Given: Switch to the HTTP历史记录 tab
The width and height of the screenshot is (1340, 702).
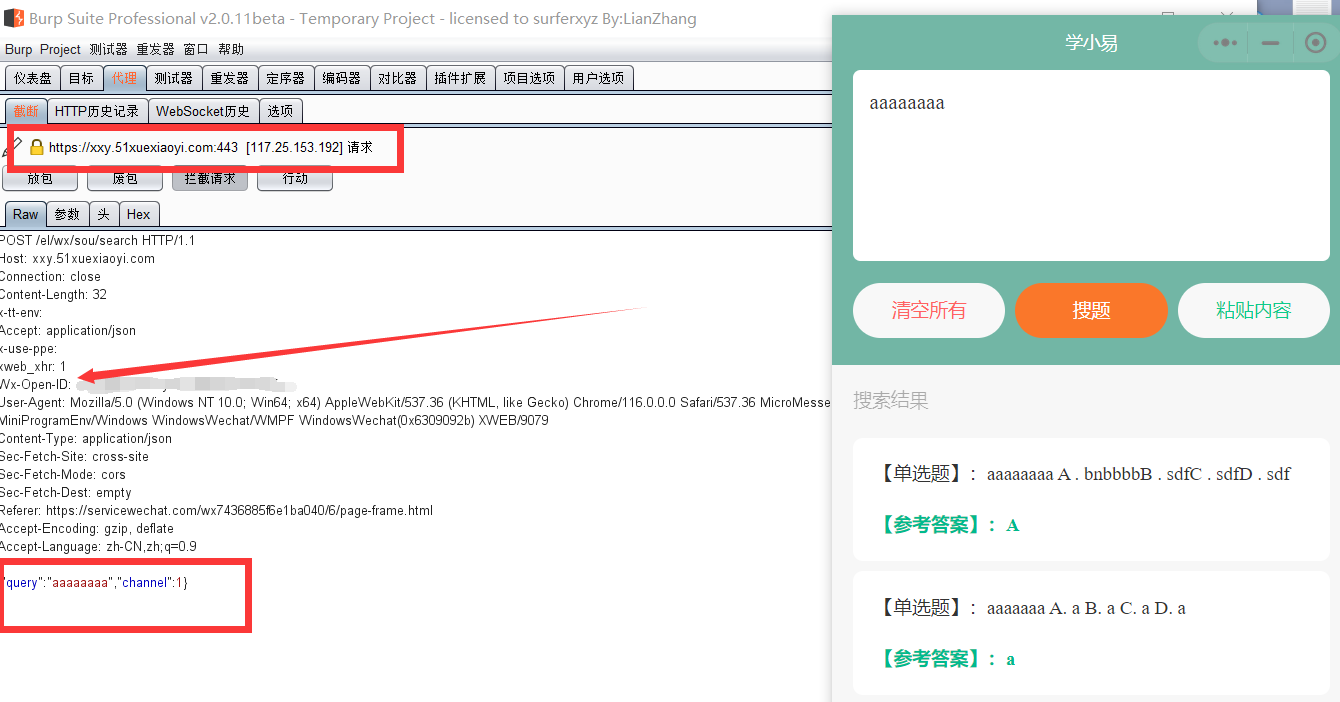Looking at the screenshot, I should 97,111.
